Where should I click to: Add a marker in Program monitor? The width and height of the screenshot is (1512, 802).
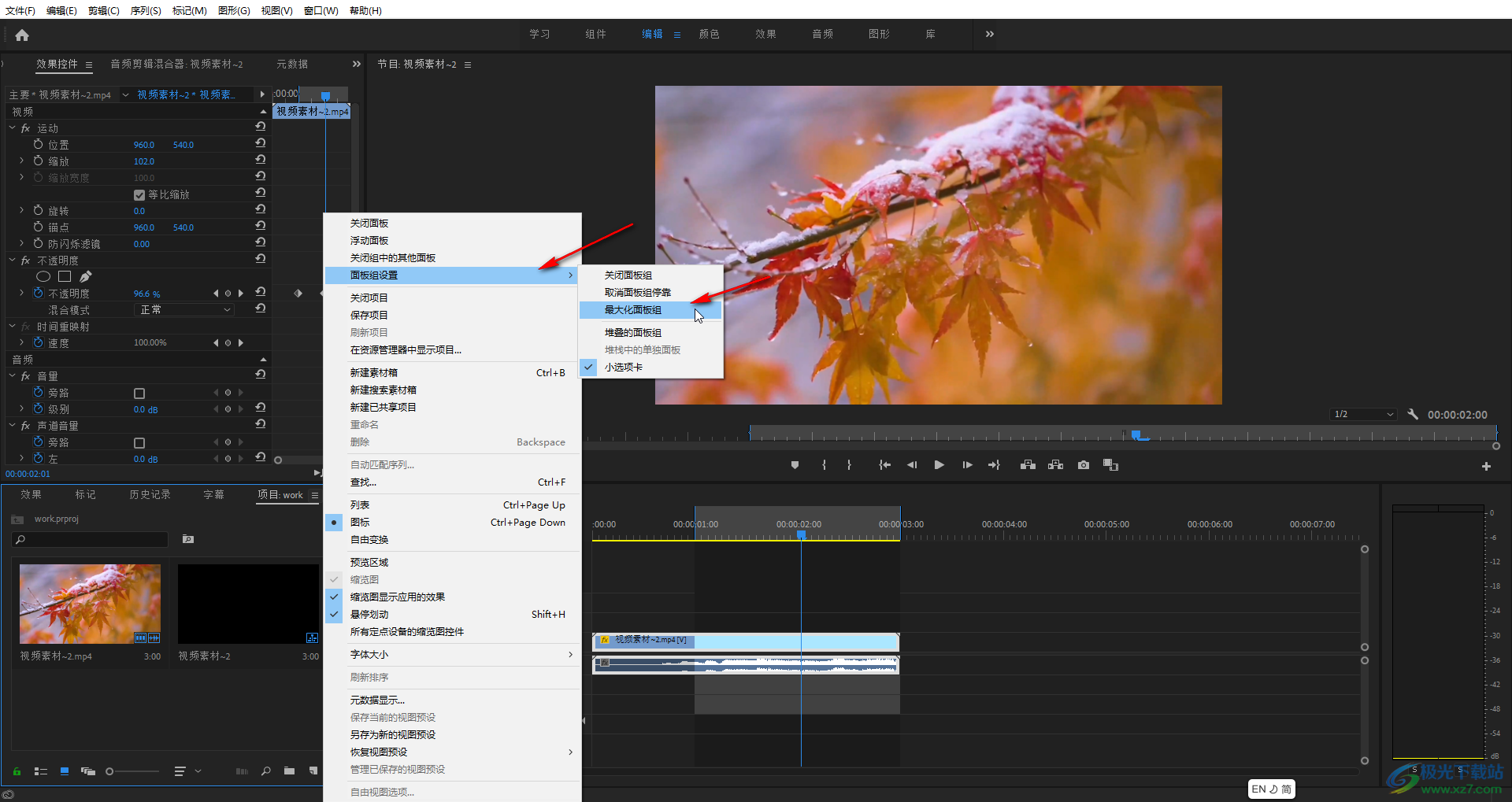795,465
